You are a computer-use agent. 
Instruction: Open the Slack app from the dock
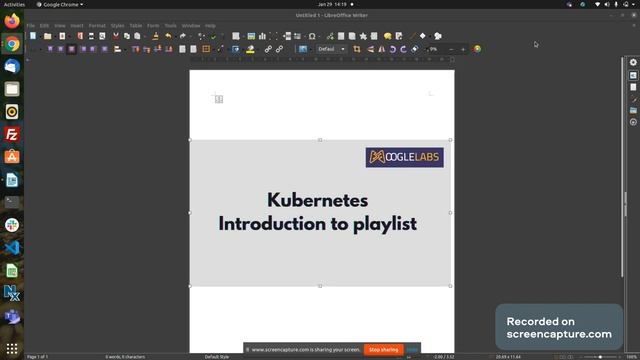coord(12,225)
